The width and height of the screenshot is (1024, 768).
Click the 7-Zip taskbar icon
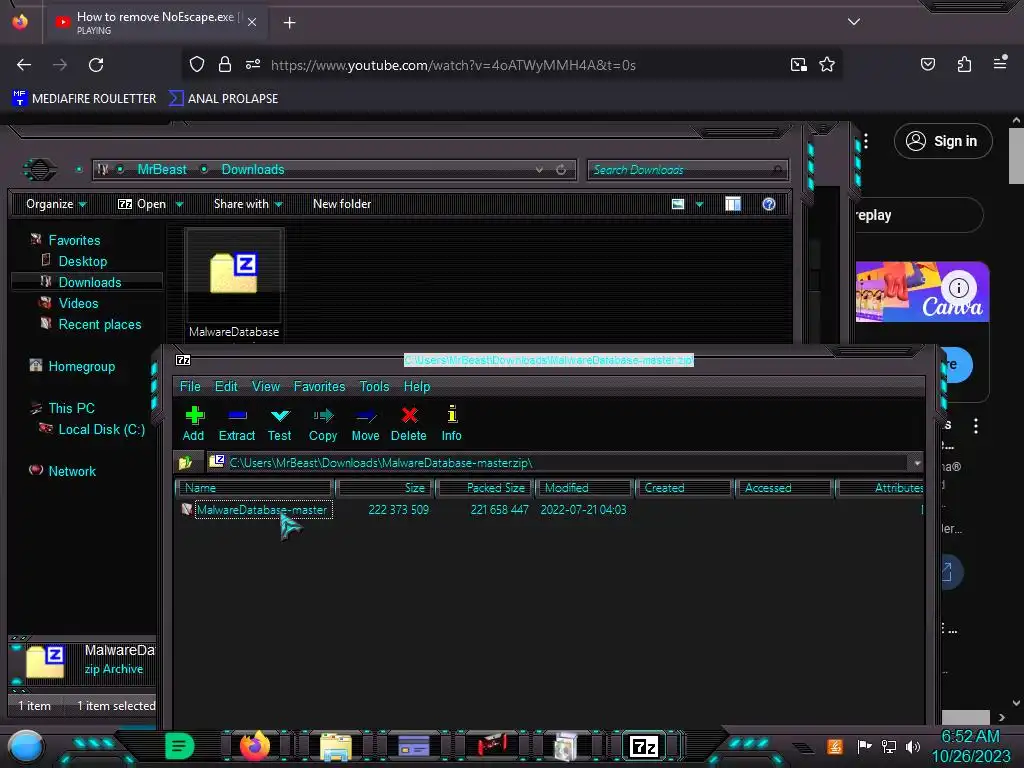tap(644, 746)
